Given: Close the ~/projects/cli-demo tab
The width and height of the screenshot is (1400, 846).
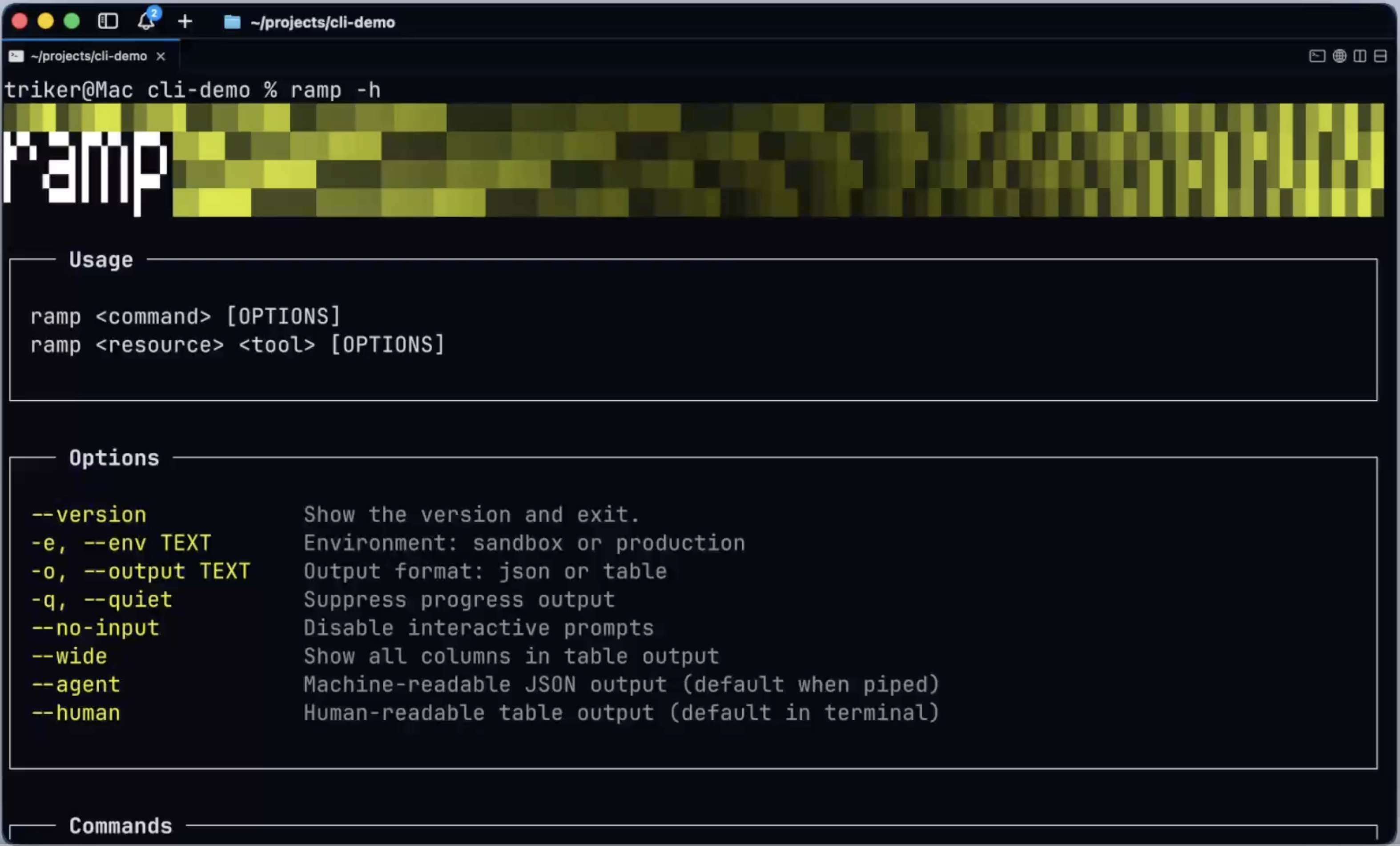Looking at the screenshot, I should pos(161,56).
